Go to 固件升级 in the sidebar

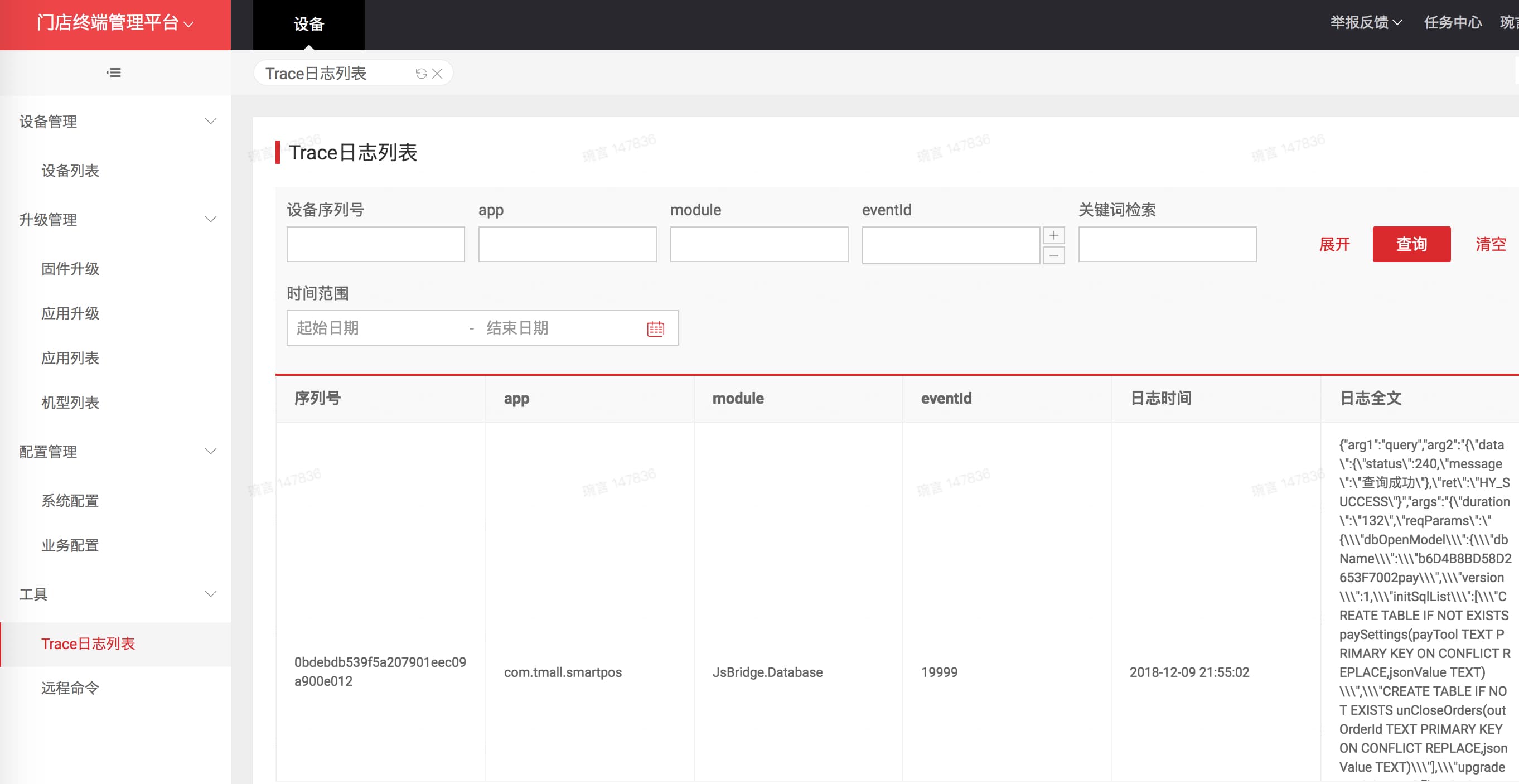coord(70,269)
